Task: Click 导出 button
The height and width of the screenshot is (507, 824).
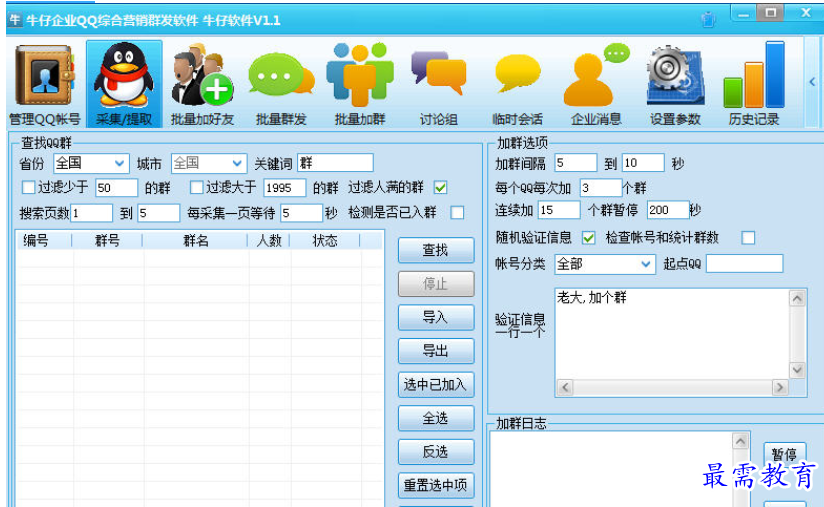Action: [x=436, y=351]
